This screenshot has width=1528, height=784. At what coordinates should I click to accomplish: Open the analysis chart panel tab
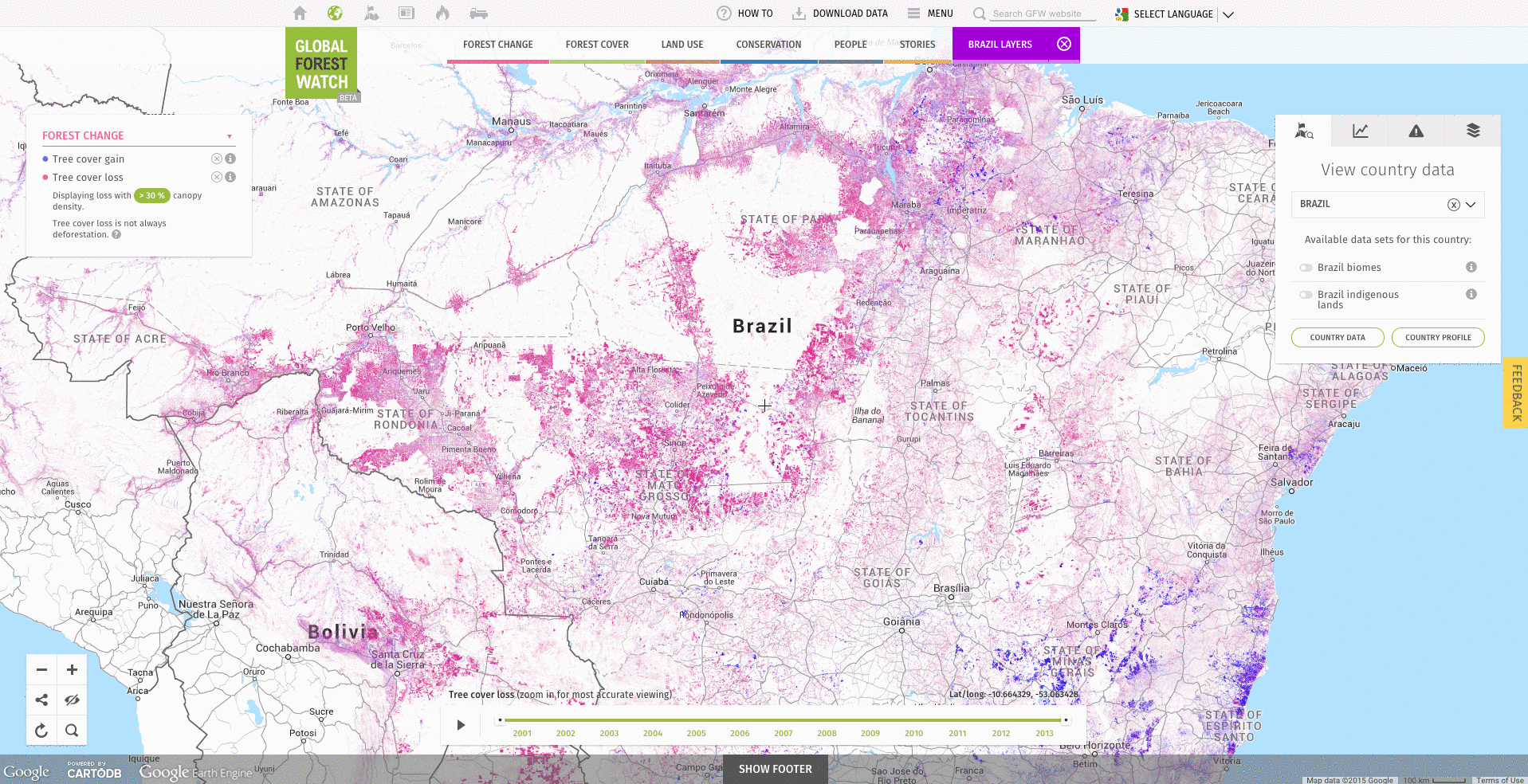[x=1361, y=131]
